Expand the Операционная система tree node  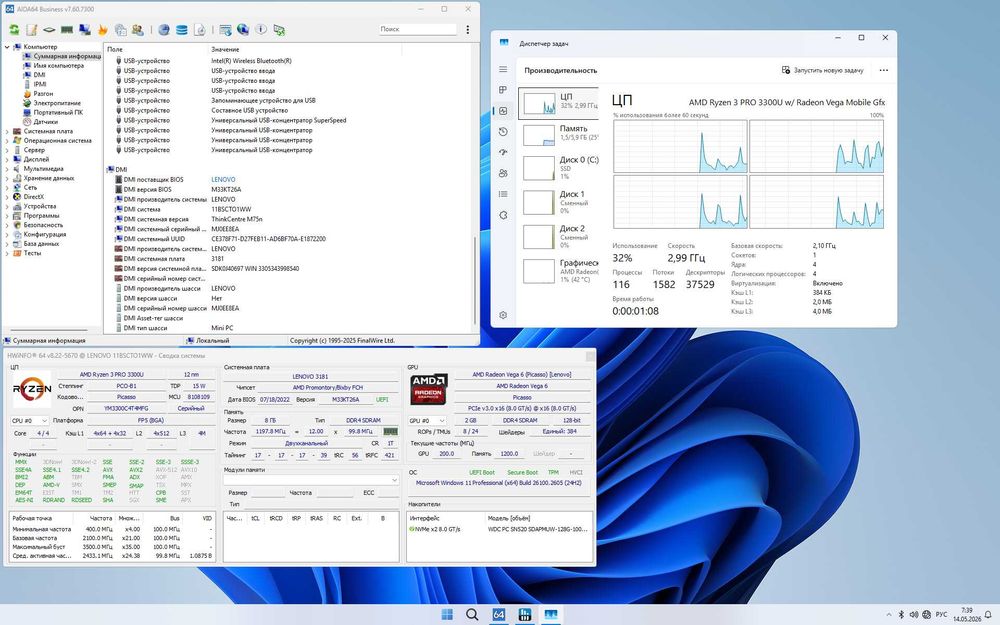(x=7, y=140)
